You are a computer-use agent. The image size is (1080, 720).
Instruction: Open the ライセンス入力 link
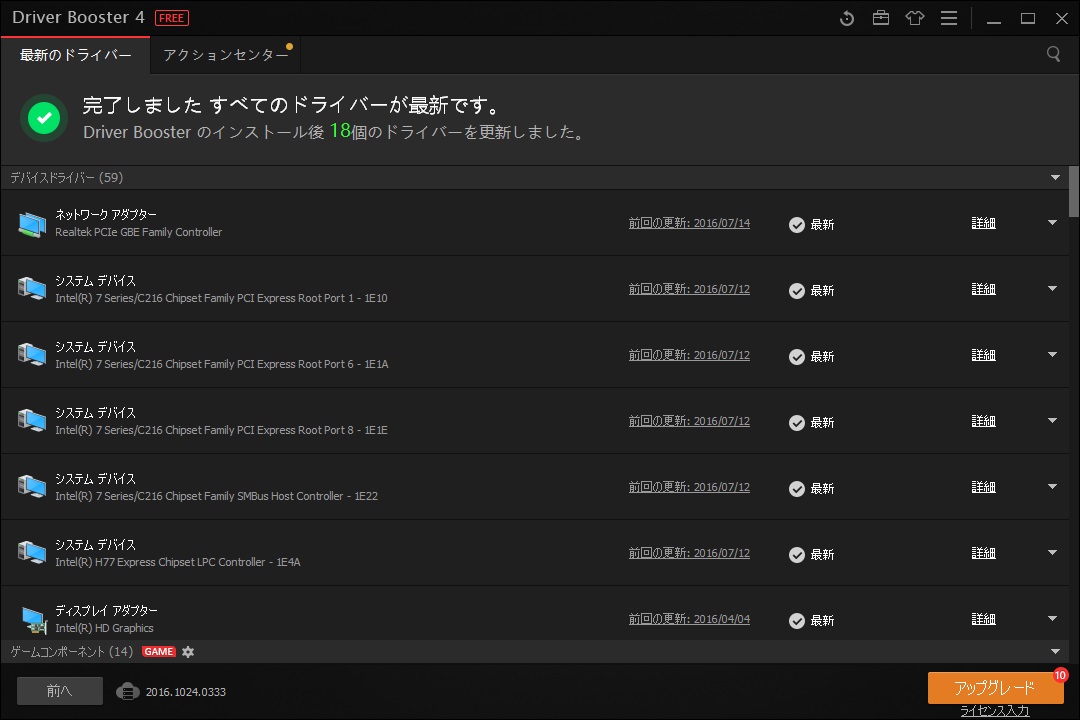tap(995, 709)
